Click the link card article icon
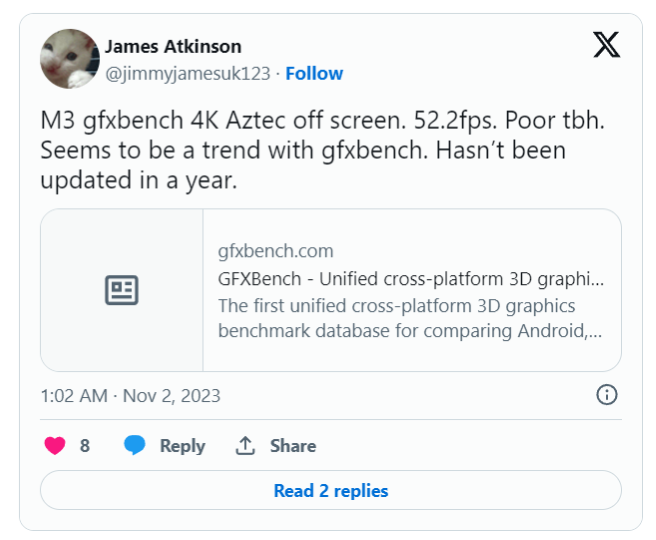Image resolution: width=656 pixels, height=540 pixels. [122, 291]
